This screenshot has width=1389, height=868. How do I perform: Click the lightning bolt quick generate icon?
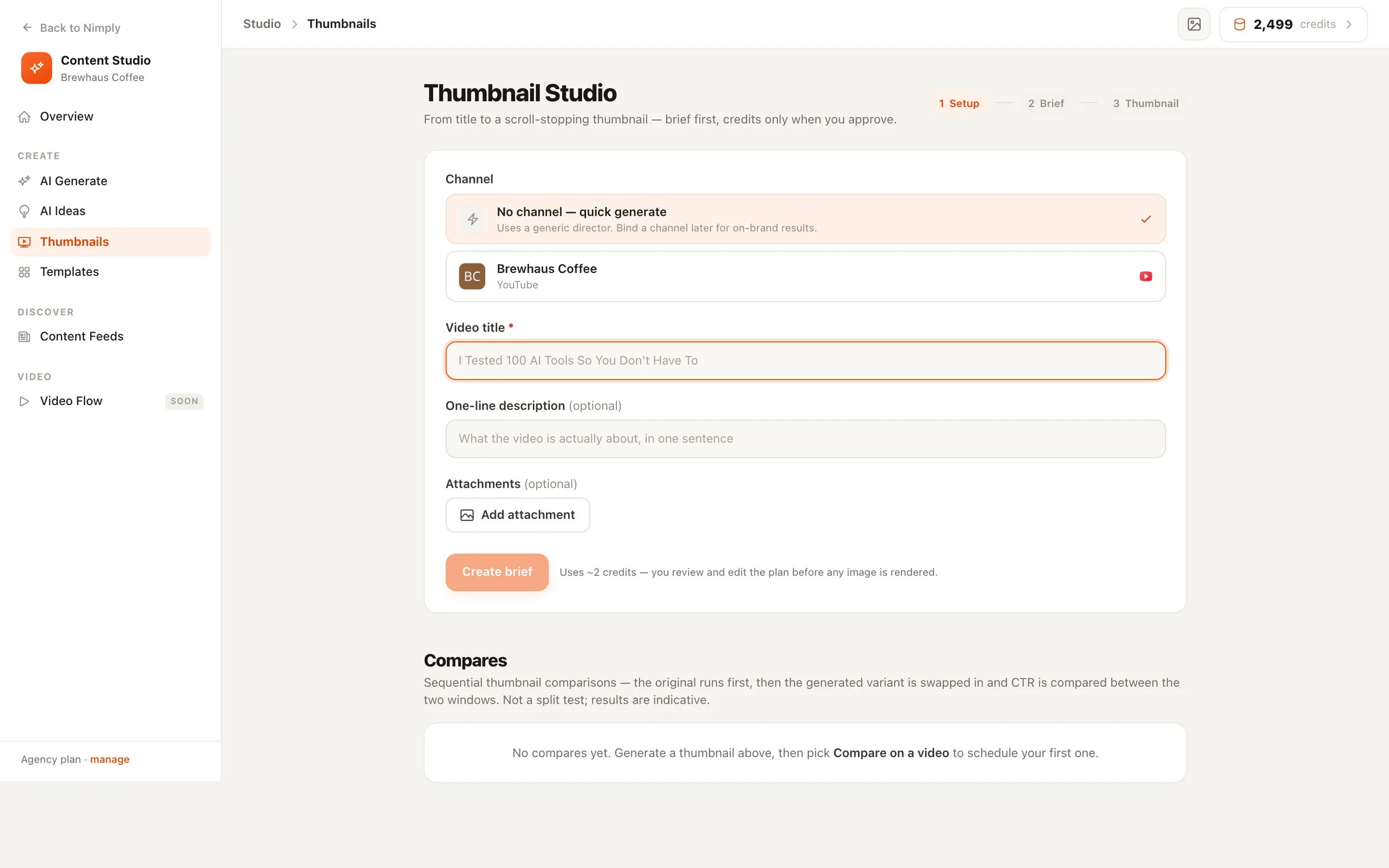click(x=473, y=219)
